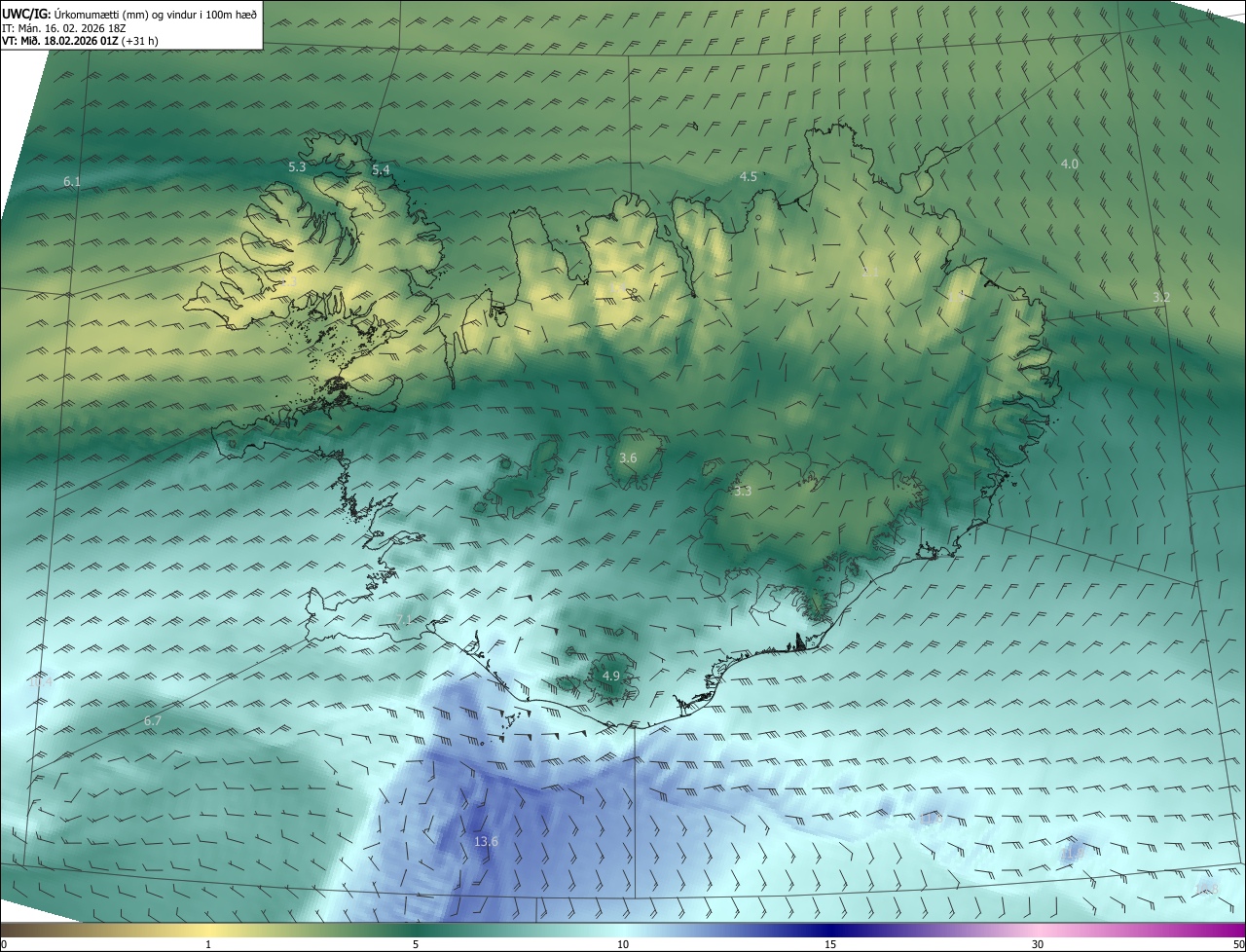Click the 6.7 value label in the southwest
The width and height of the screenshot is (1246, 952).
[x=152, y=721]
